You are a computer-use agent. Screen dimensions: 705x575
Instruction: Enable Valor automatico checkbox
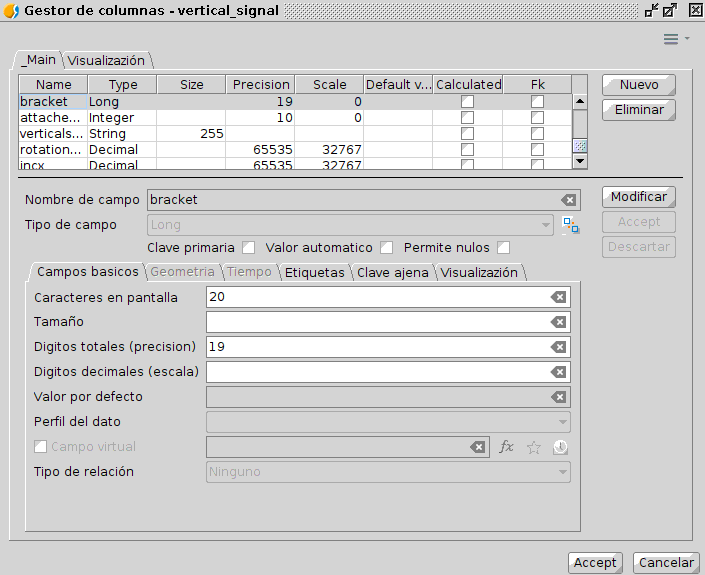386,248
